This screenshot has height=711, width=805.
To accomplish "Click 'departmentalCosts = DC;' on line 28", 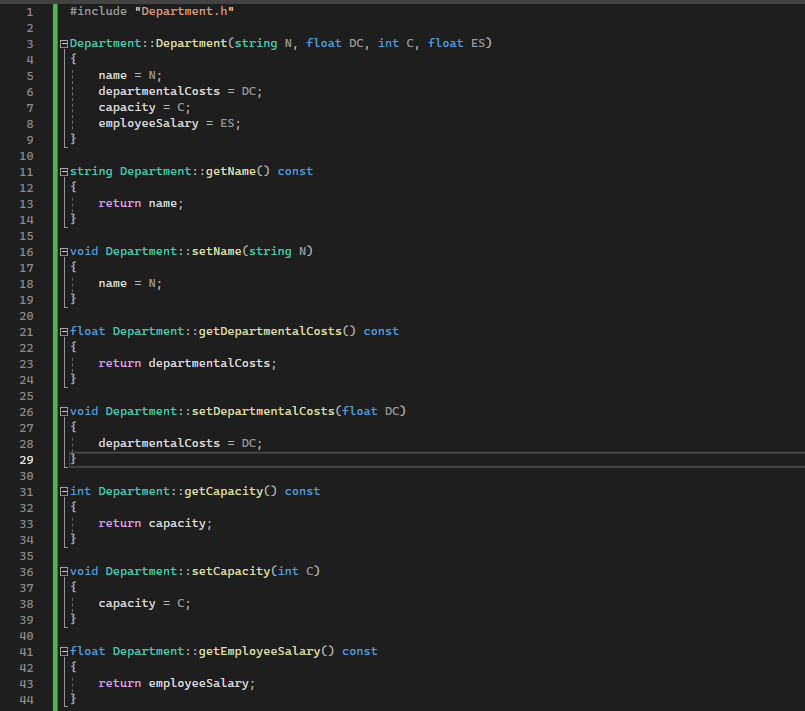I will tap(180, 444).
